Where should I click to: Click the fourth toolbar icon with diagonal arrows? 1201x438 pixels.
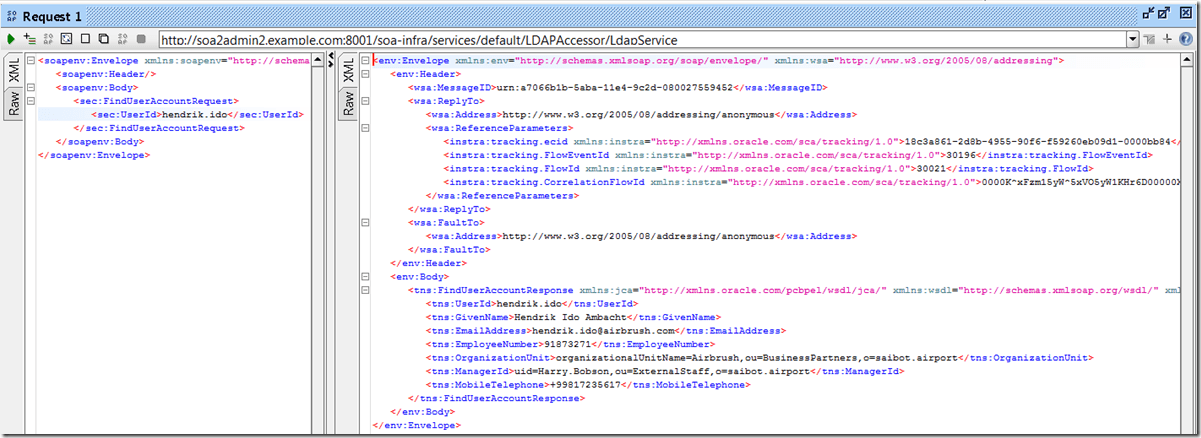(67, 39)
